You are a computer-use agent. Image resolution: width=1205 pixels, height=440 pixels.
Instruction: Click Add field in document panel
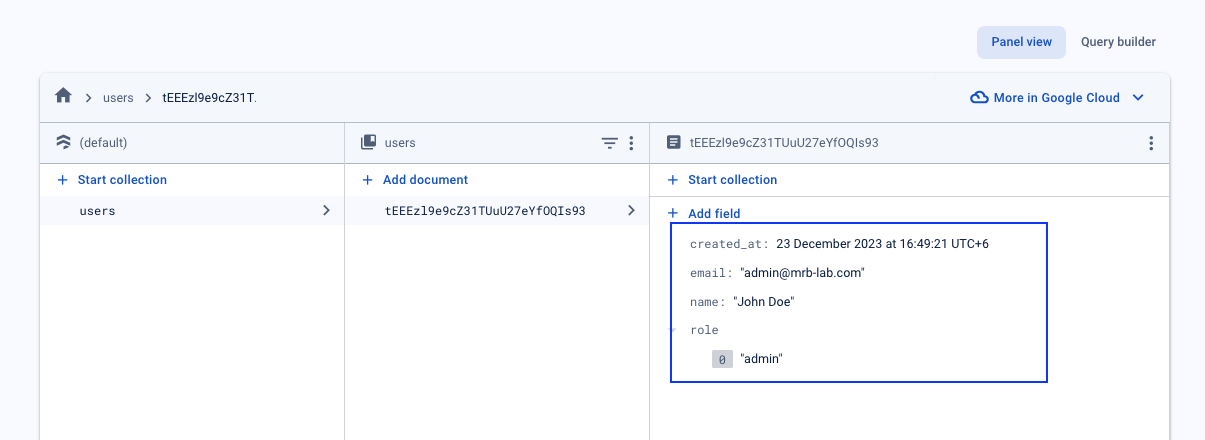(x=704, y=214)
